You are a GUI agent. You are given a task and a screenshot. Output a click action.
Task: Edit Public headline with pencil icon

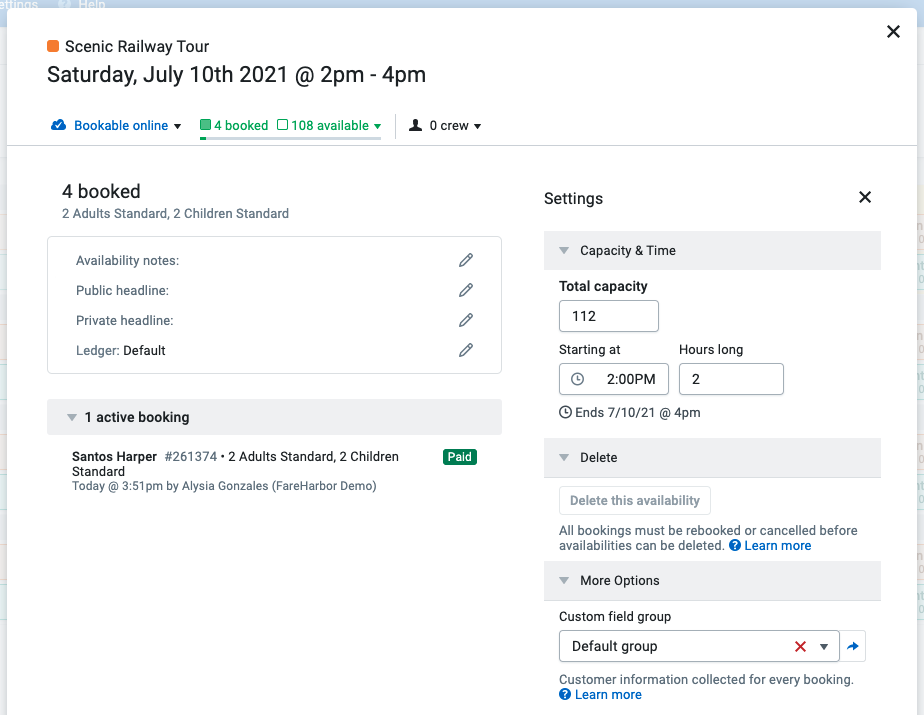[466, 290]
